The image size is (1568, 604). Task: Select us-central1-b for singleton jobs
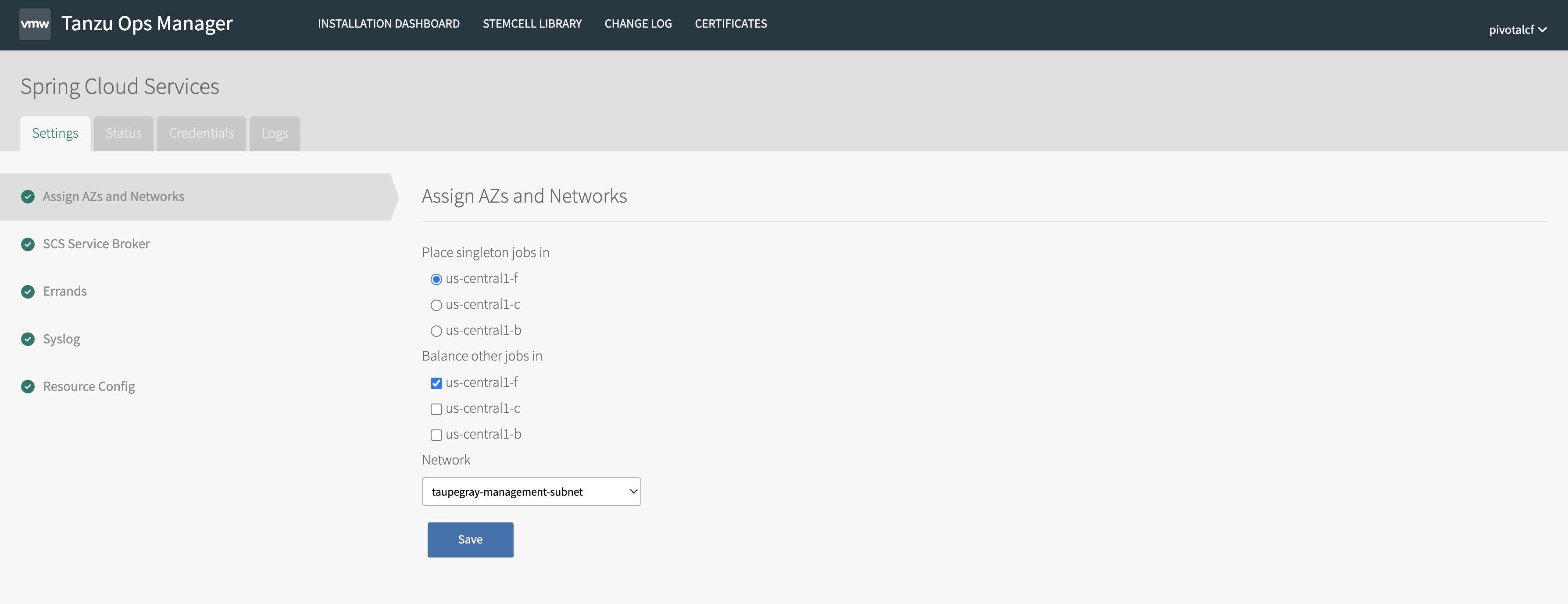click(x=436, y=331)
